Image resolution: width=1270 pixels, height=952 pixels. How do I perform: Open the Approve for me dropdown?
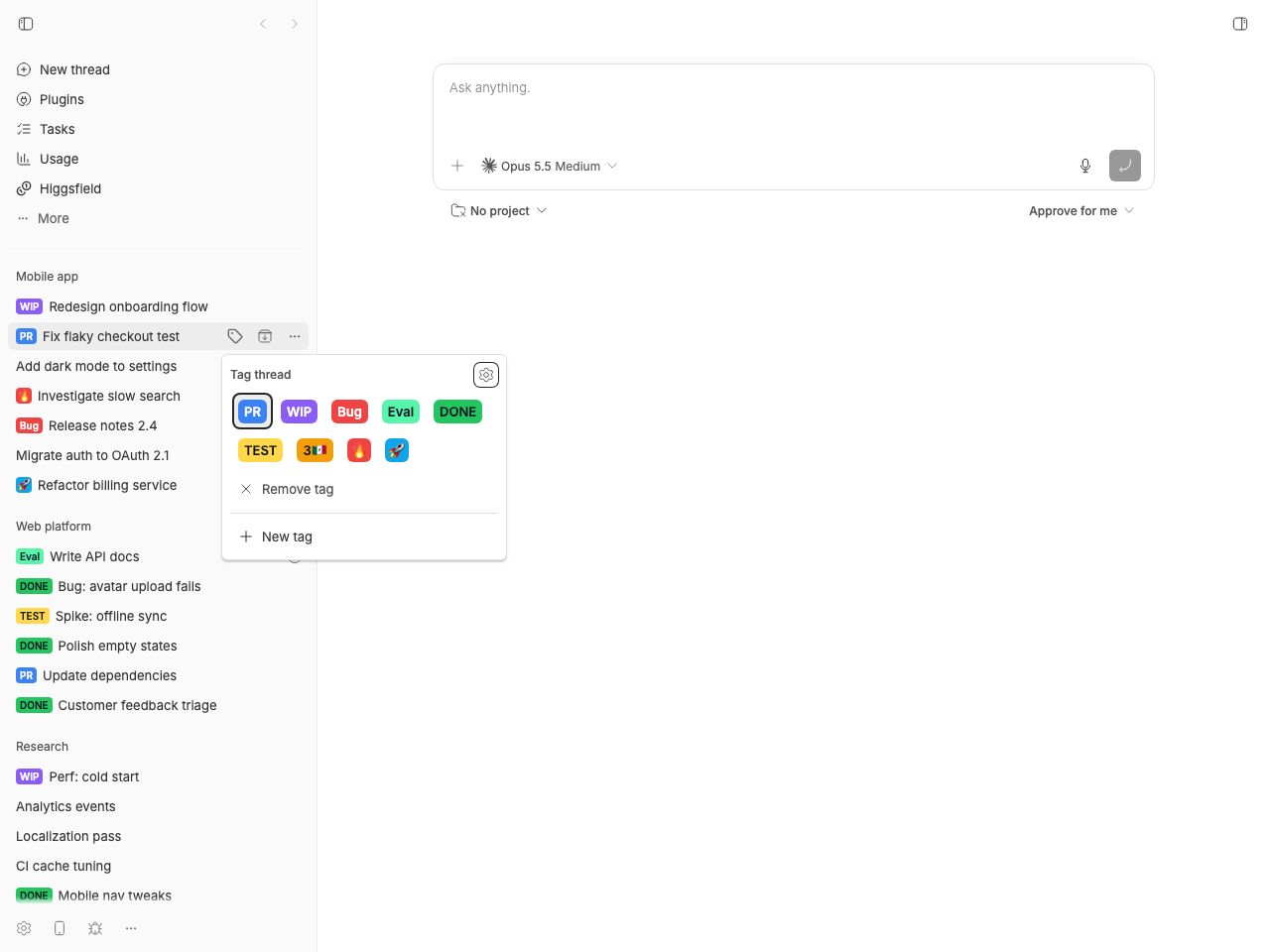[1081, 210]
